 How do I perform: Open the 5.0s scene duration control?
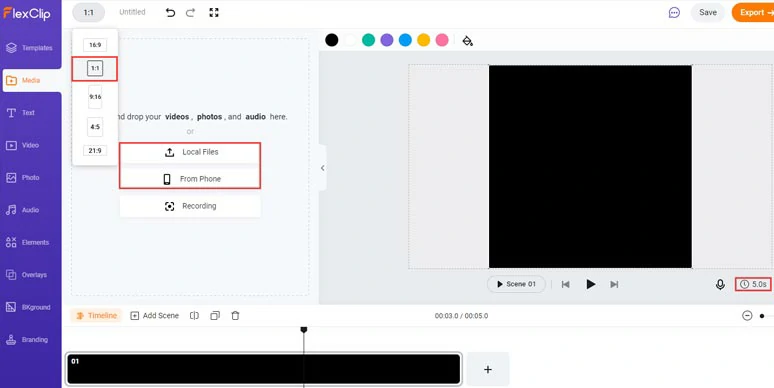coord(753,284)
